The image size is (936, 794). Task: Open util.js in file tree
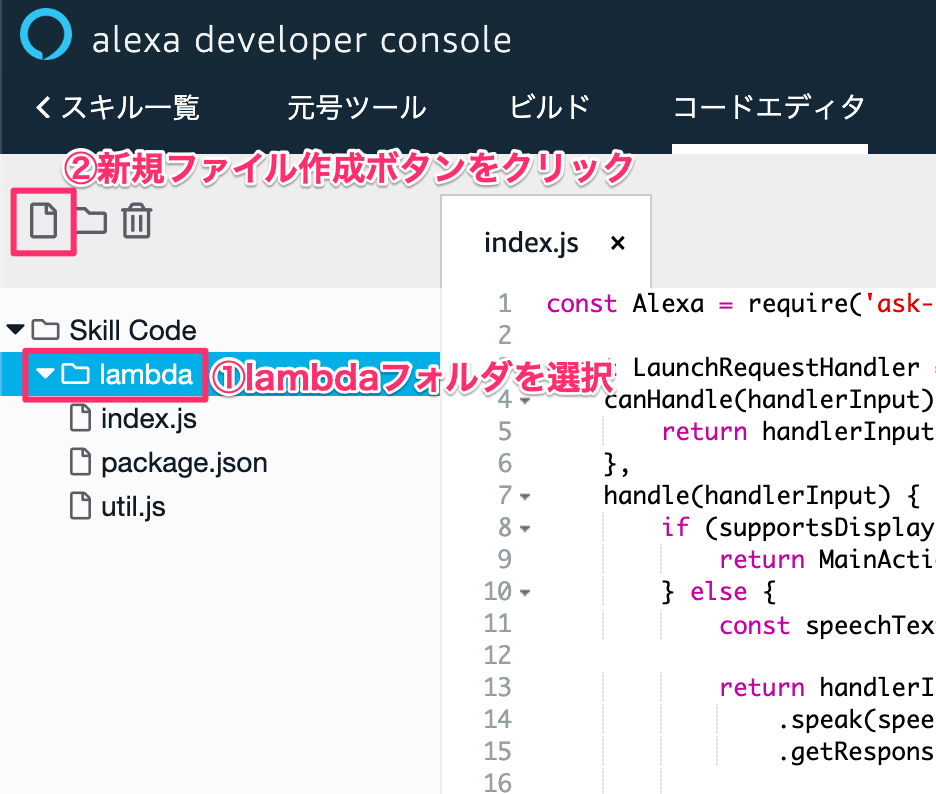pos(133,507)
